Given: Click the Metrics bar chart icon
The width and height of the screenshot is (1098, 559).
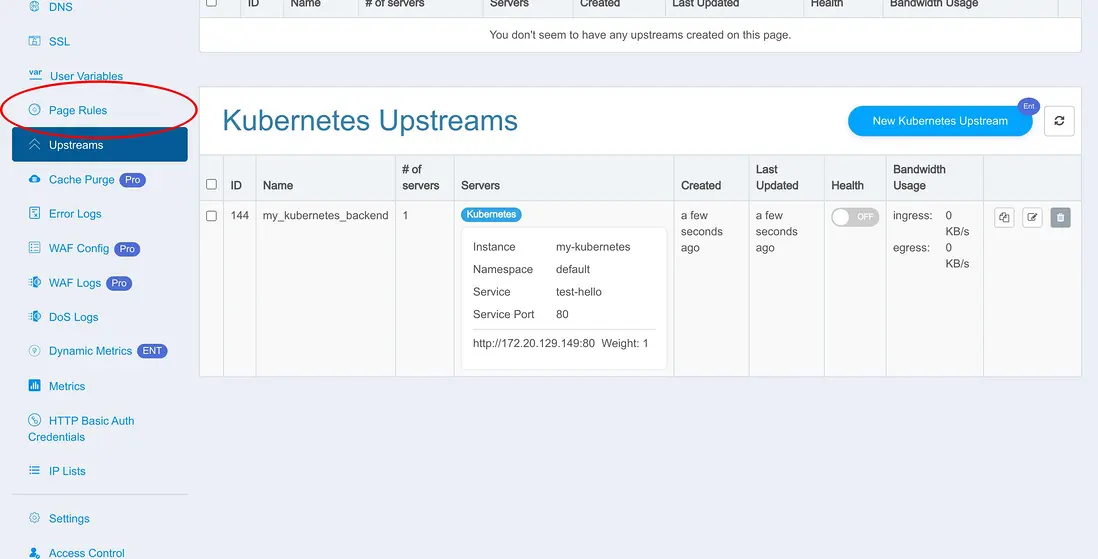Looking at the screenshot, I should pos(34,385).
